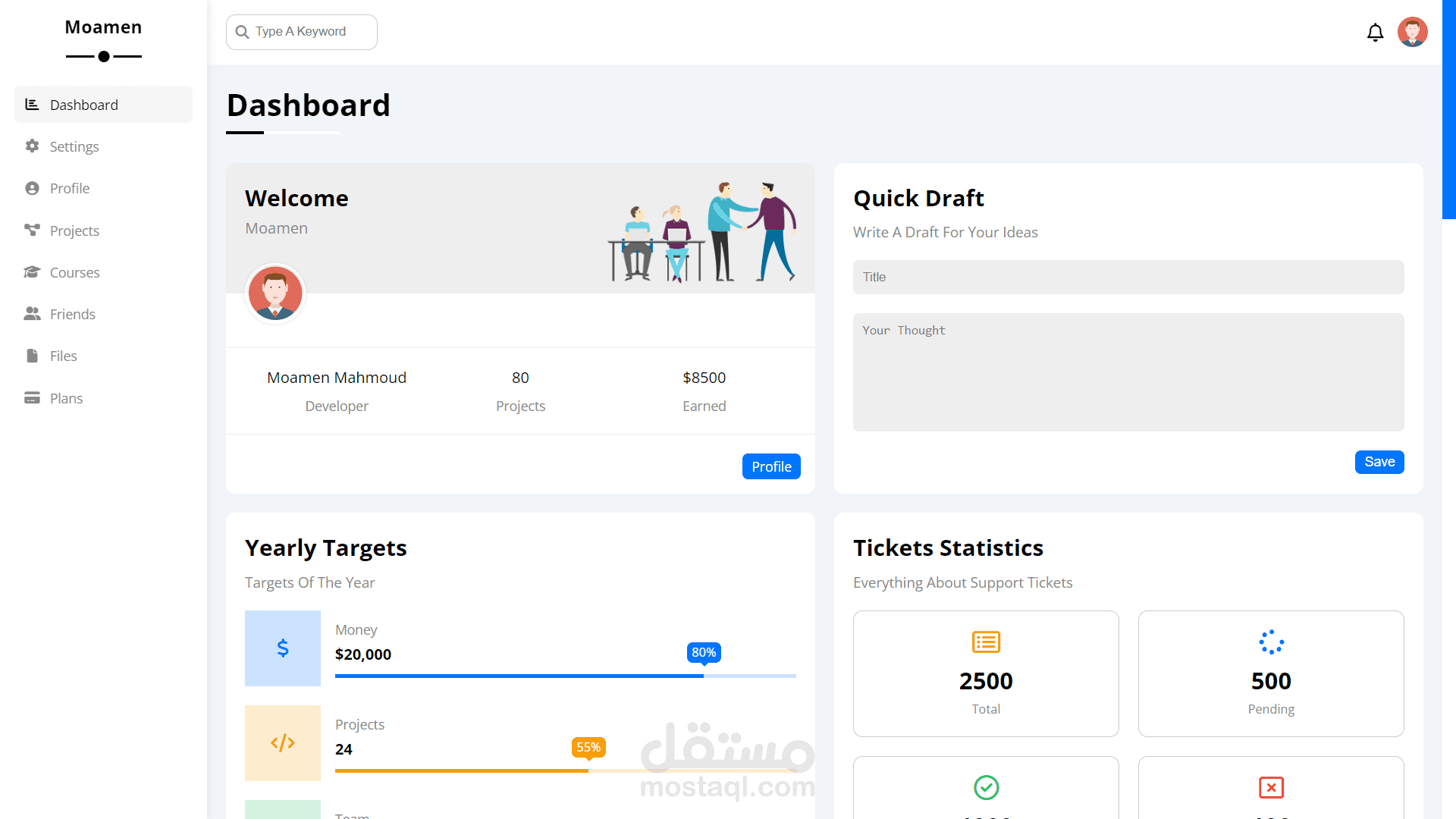The height and width of the screenshot is (819, 1456).
Task: Click the Projects target value 24
Action: tap(344, 749)
